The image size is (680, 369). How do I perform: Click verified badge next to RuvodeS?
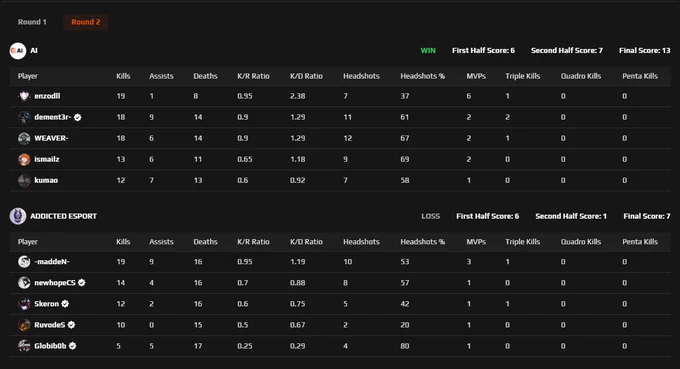tap(72, 325)
